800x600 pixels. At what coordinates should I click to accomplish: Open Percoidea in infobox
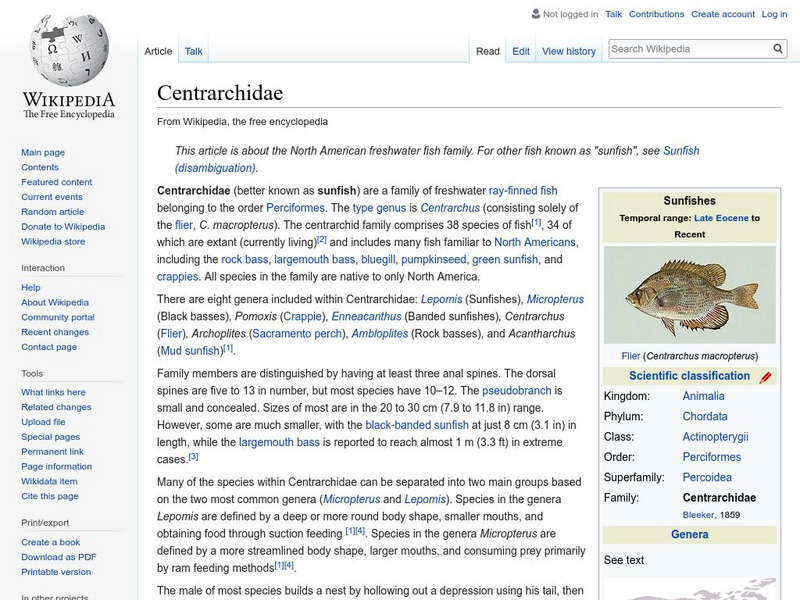(707, 478)
